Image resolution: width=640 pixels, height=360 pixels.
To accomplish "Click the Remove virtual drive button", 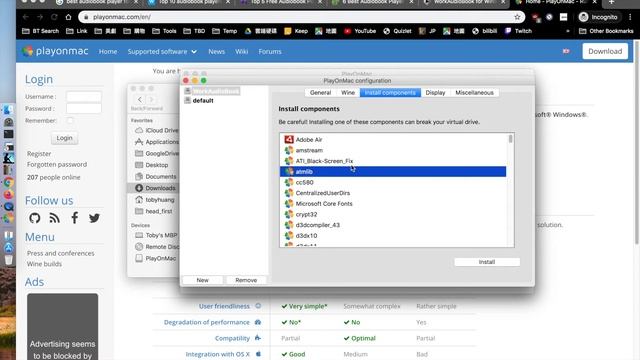I will (246, 280).
